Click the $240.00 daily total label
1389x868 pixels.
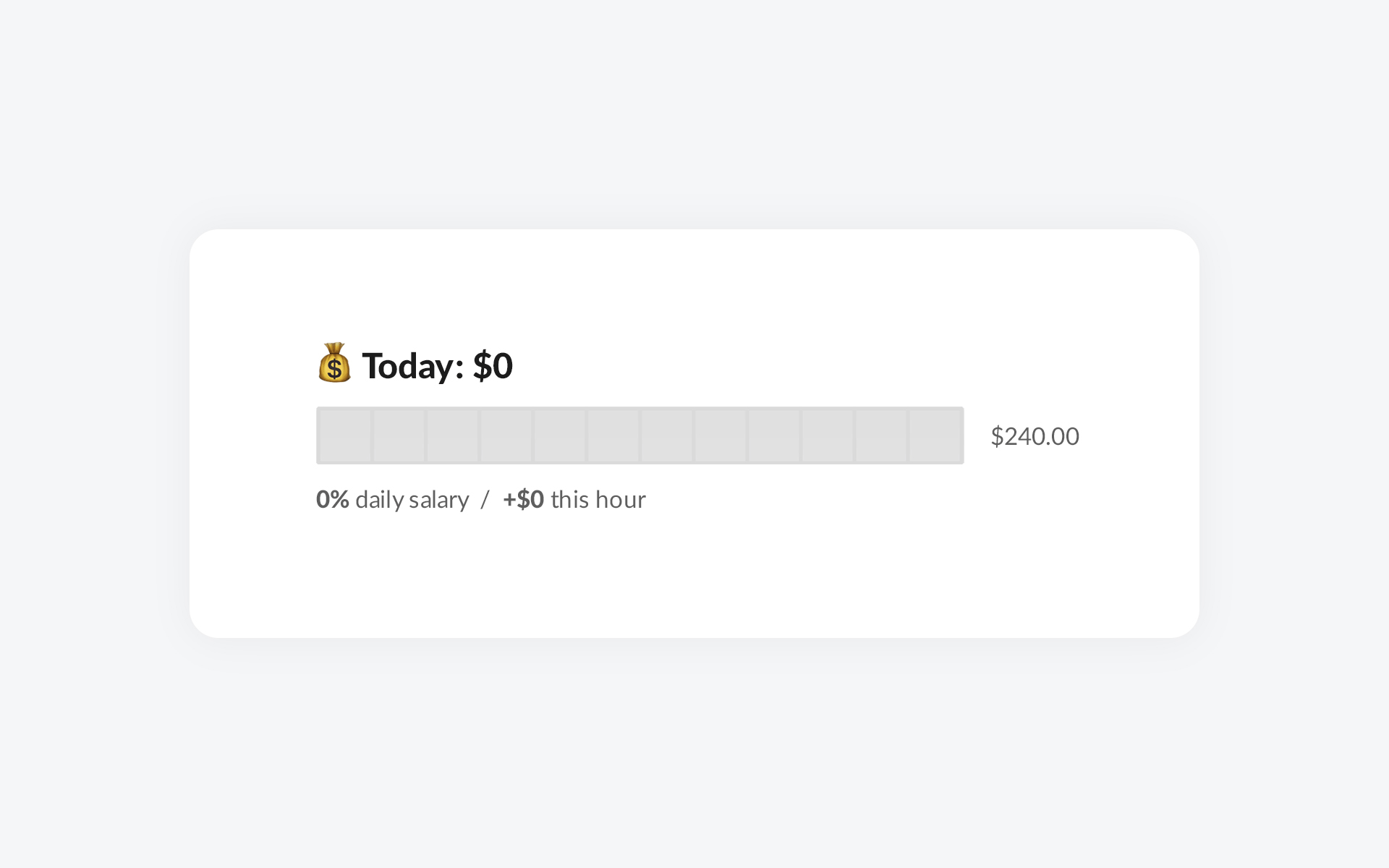pos(1035,436)
